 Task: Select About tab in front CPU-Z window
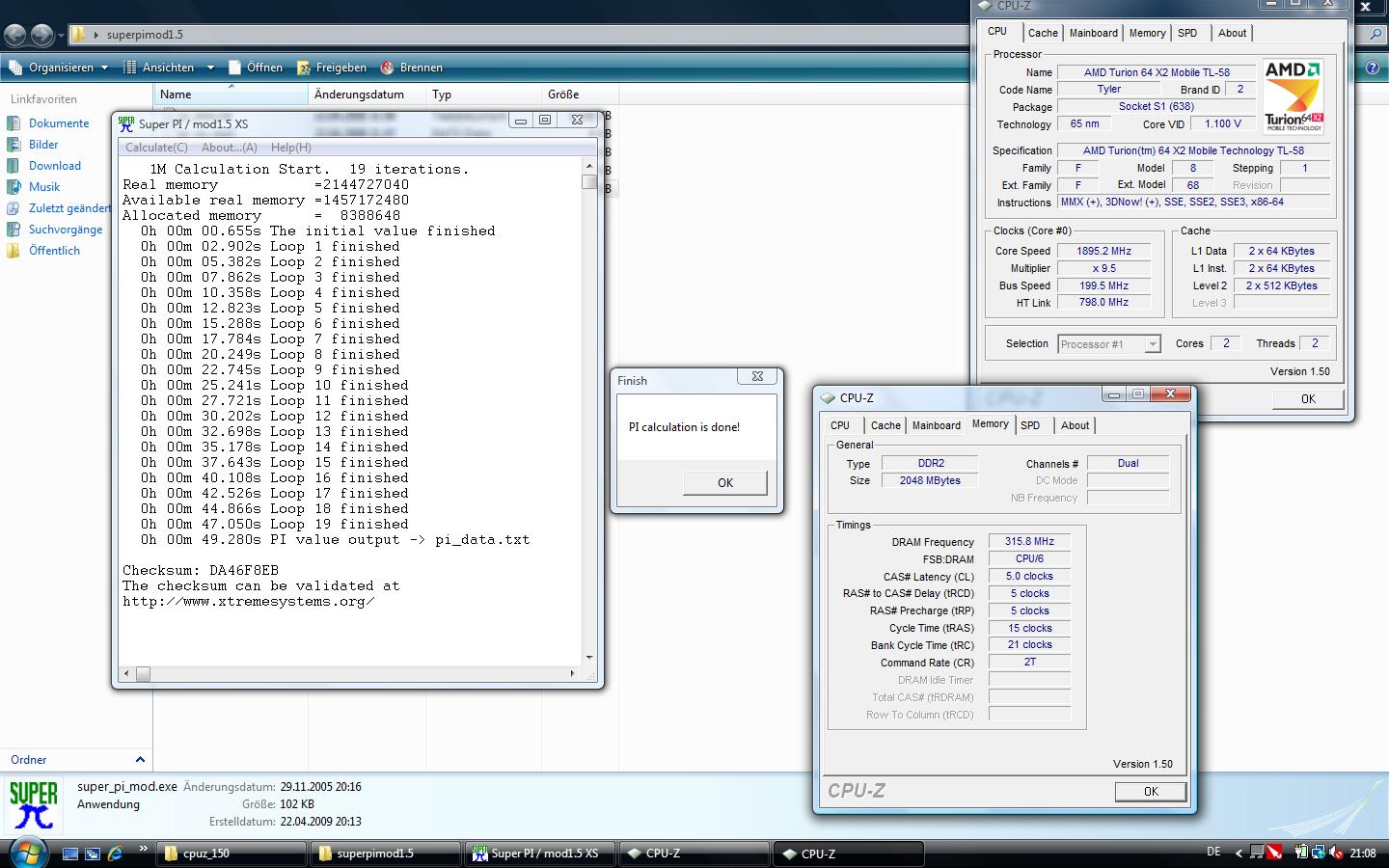tap(1076, 425)
